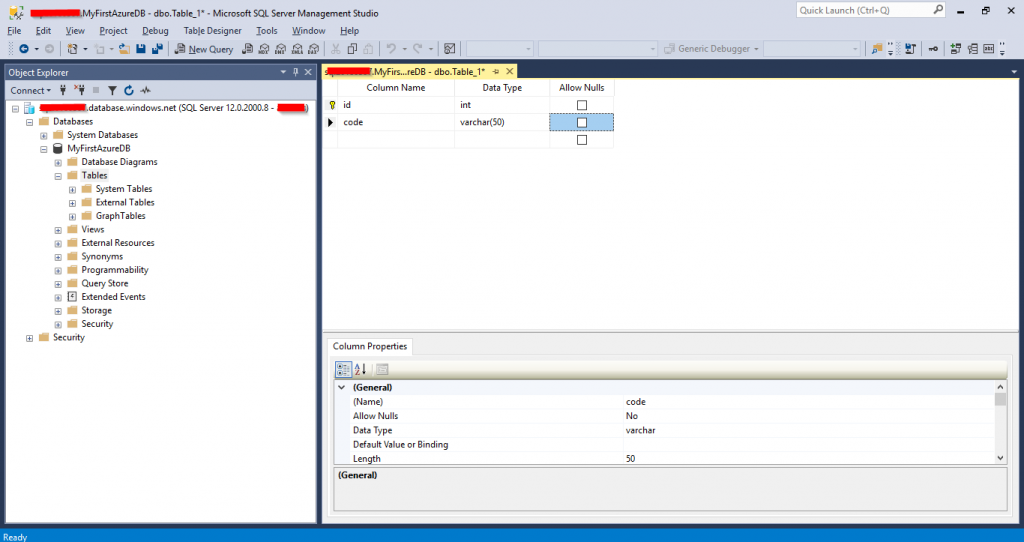Click the Categorized view icon in Column Properties
Screen dimensions: 1024x542
(x=344, y=370)
